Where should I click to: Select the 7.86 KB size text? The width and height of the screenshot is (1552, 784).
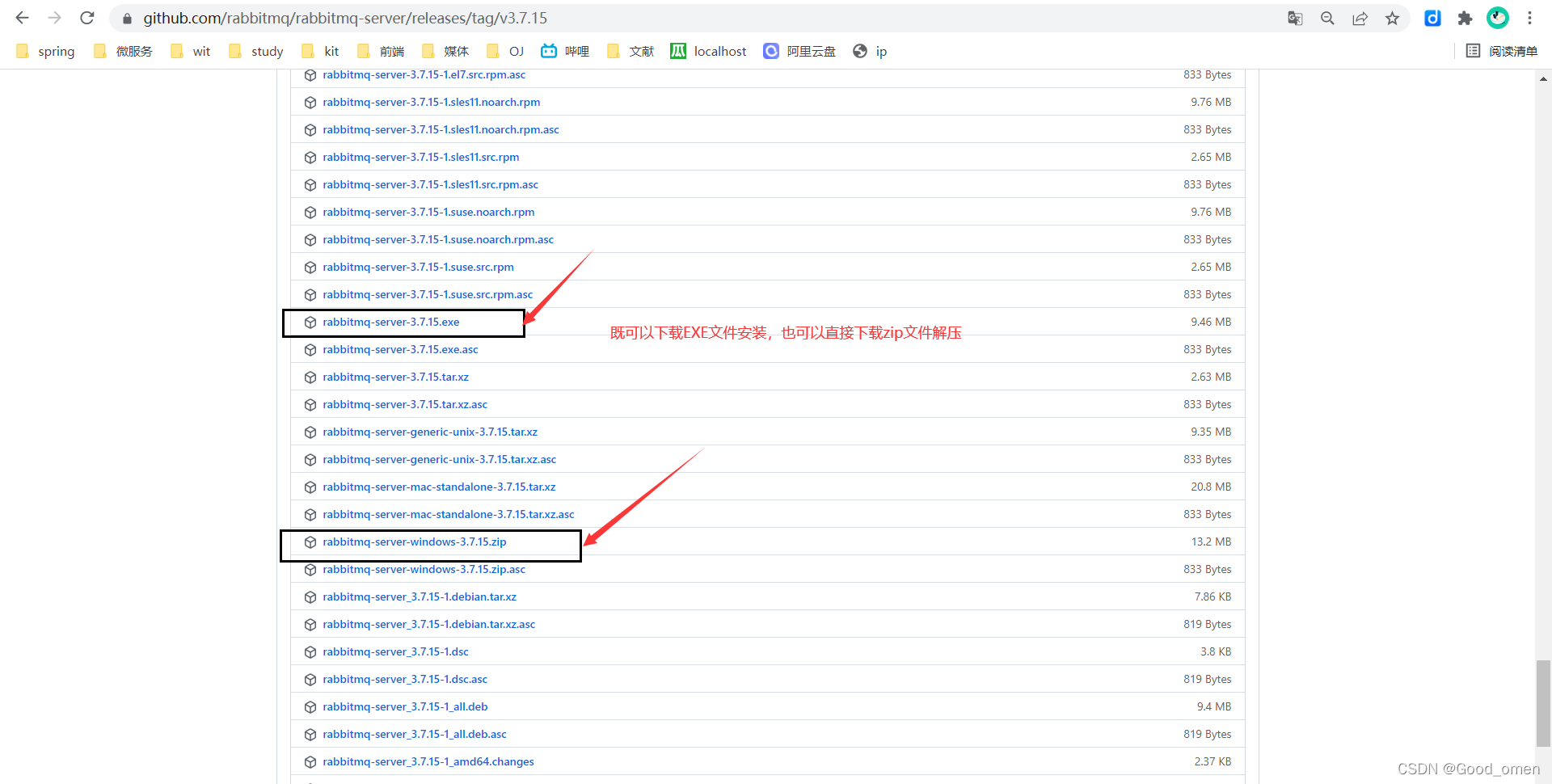[1212, 597]
